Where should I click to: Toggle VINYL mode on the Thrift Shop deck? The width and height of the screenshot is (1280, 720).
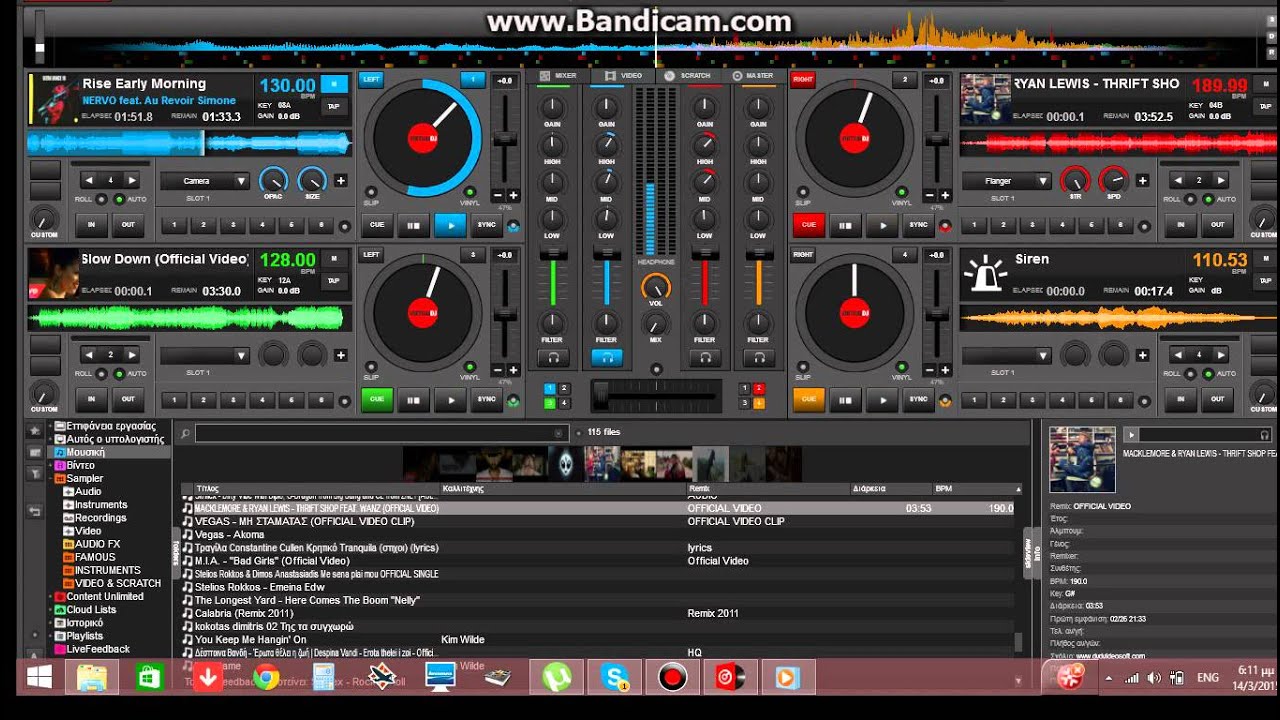click(902, 192)
